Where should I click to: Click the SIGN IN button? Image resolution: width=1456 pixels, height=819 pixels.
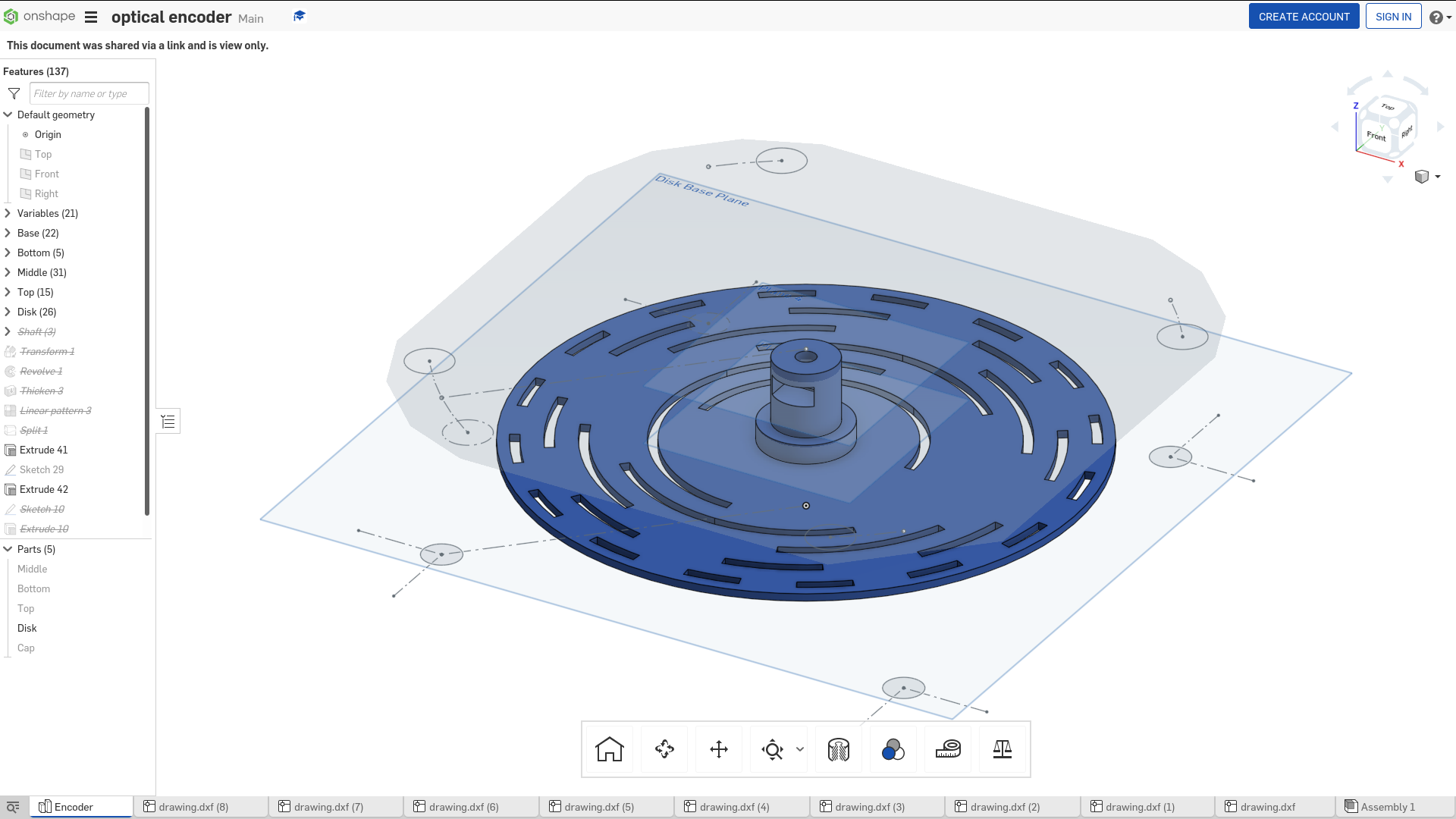1393,17
